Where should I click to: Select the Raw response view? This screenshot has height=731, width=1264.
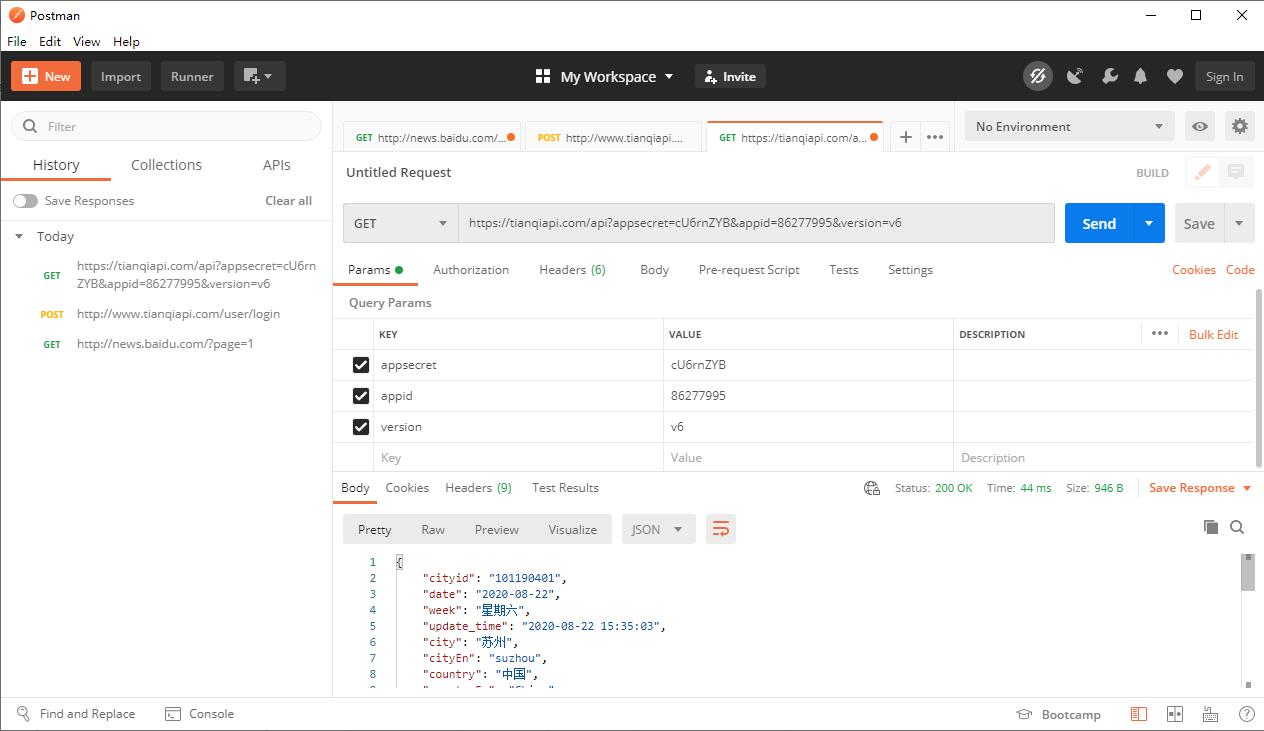pyautogui.click(x=433, y=530)
